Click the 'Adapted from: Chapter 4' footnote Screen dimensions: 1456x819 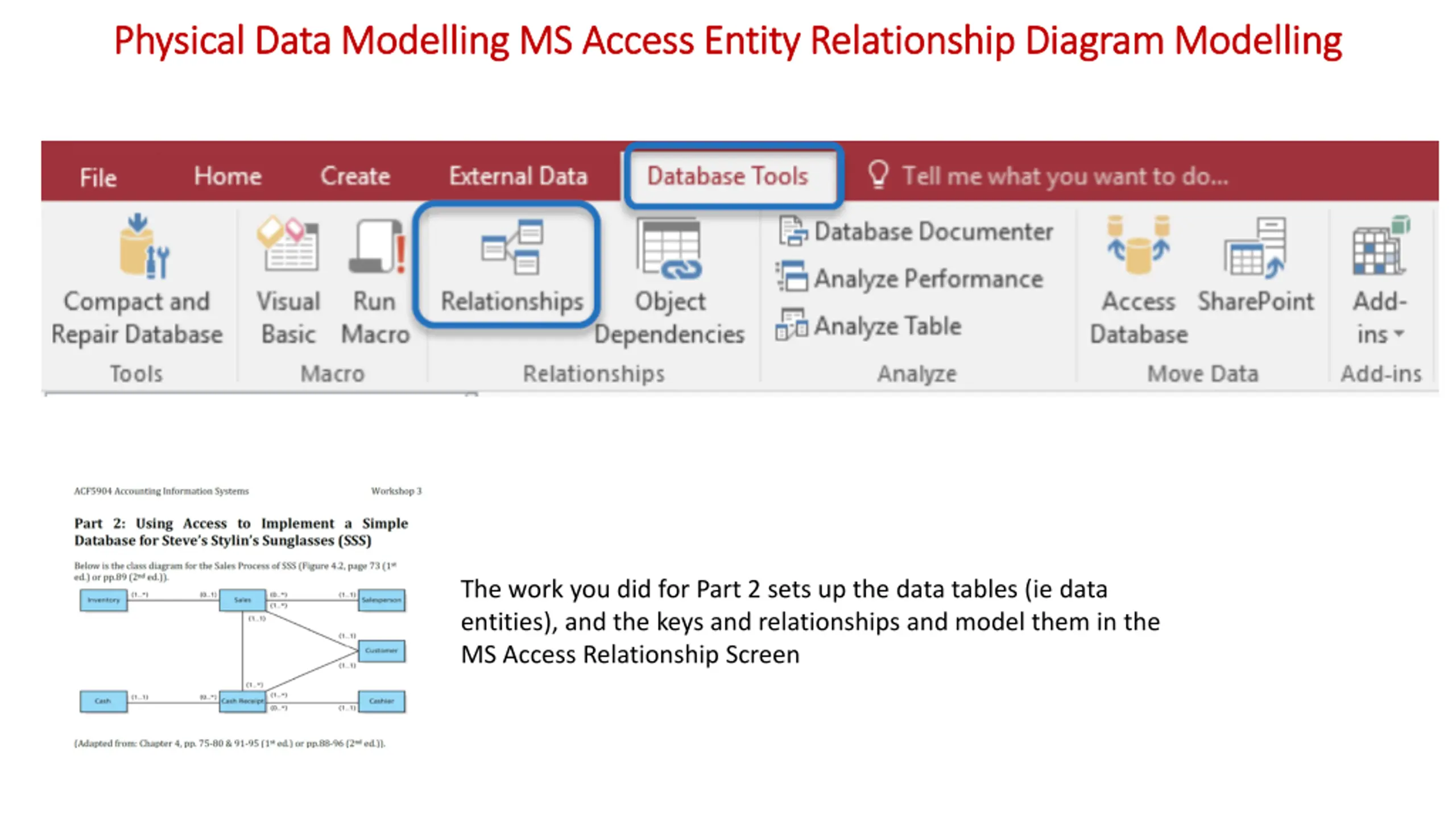pos(230,743)
